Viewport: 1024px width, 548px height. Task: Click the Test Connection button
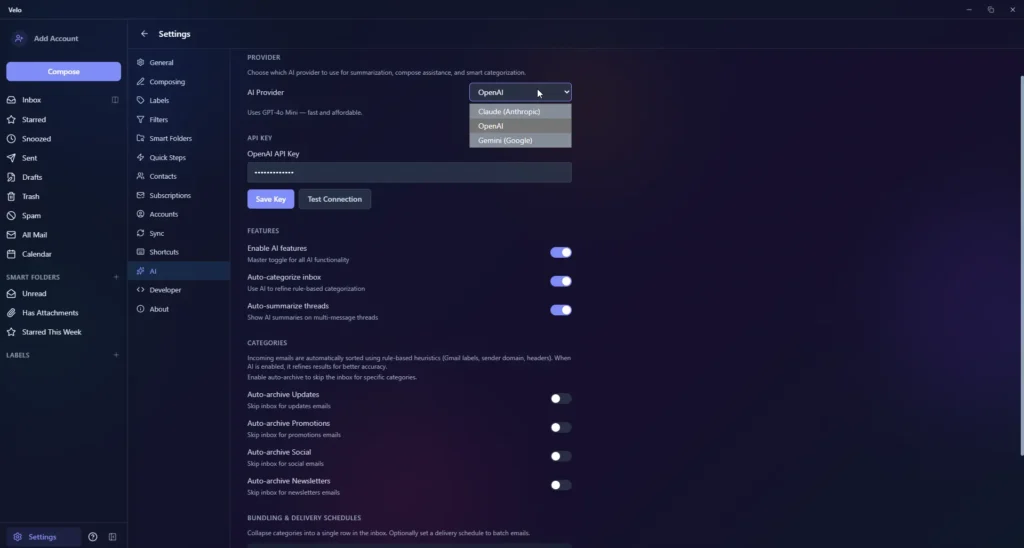334,199
